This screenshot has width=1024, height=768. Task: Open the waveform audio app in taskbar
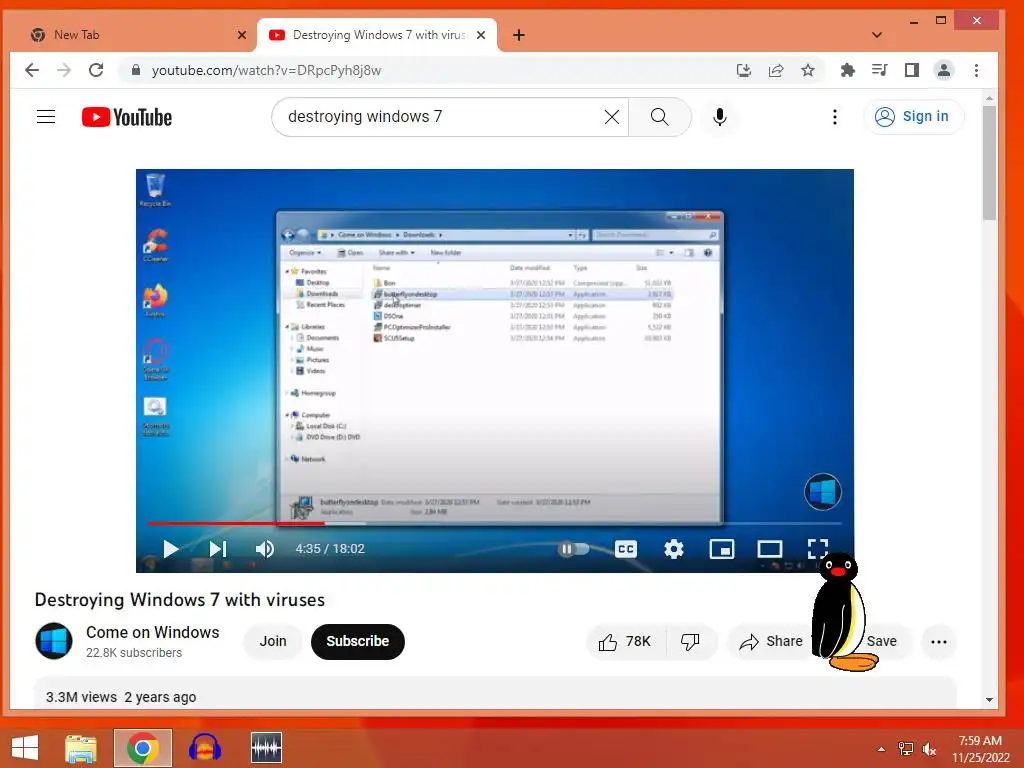(266, 748)
